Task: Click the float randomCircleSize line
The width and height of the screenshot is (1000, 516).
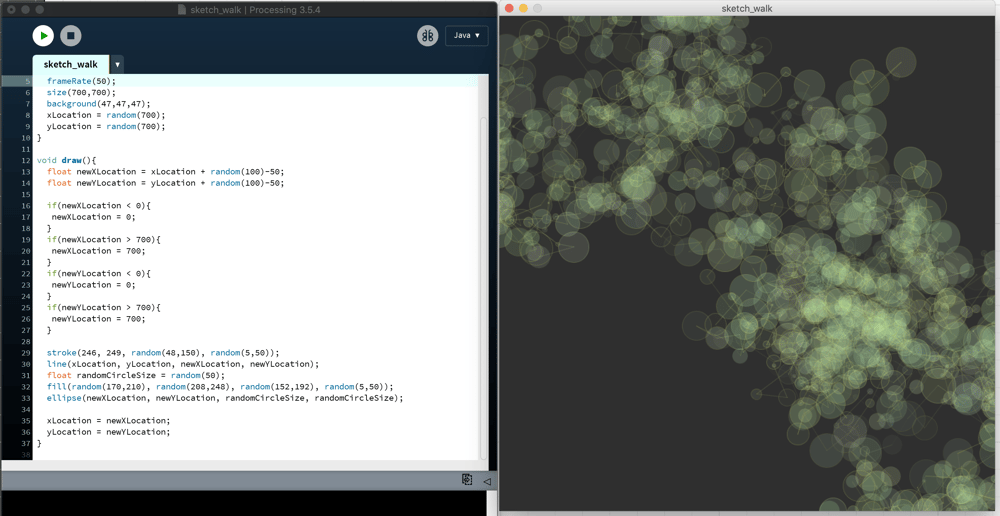Action: pyautogui.click(x=136, y=375)
